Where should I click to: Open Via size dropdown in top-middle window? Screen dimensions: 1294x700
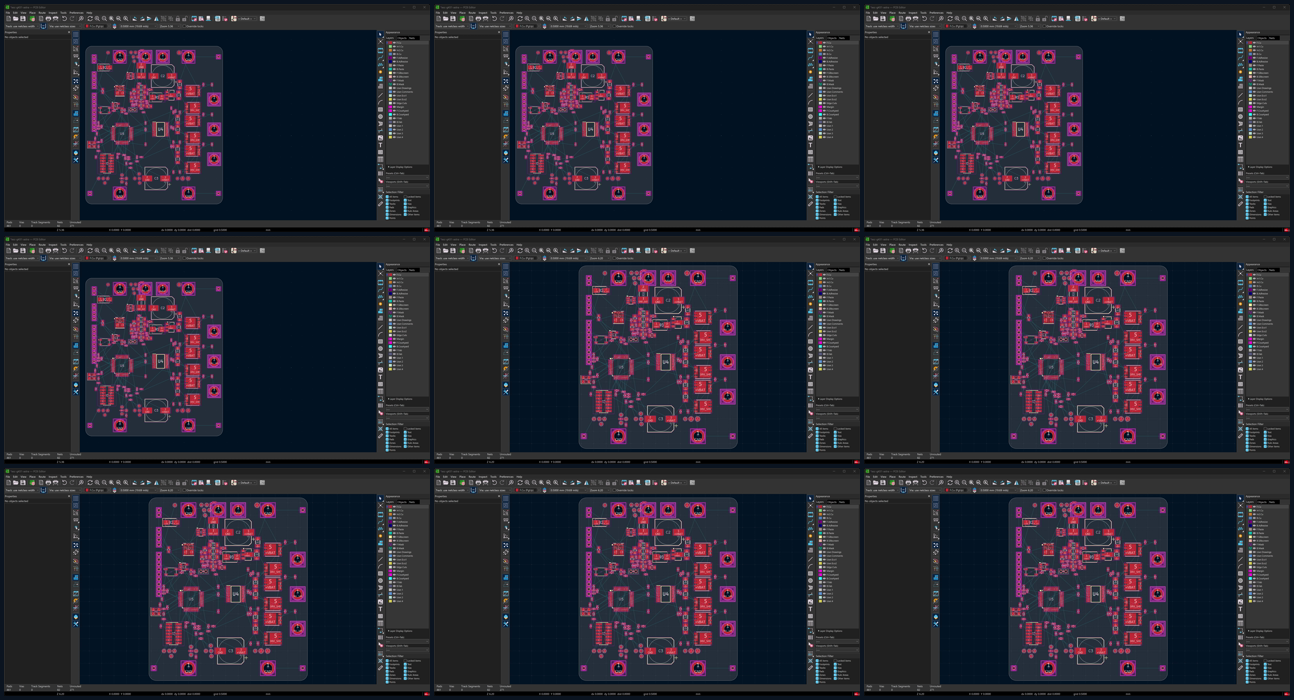[x=495, y=26]
